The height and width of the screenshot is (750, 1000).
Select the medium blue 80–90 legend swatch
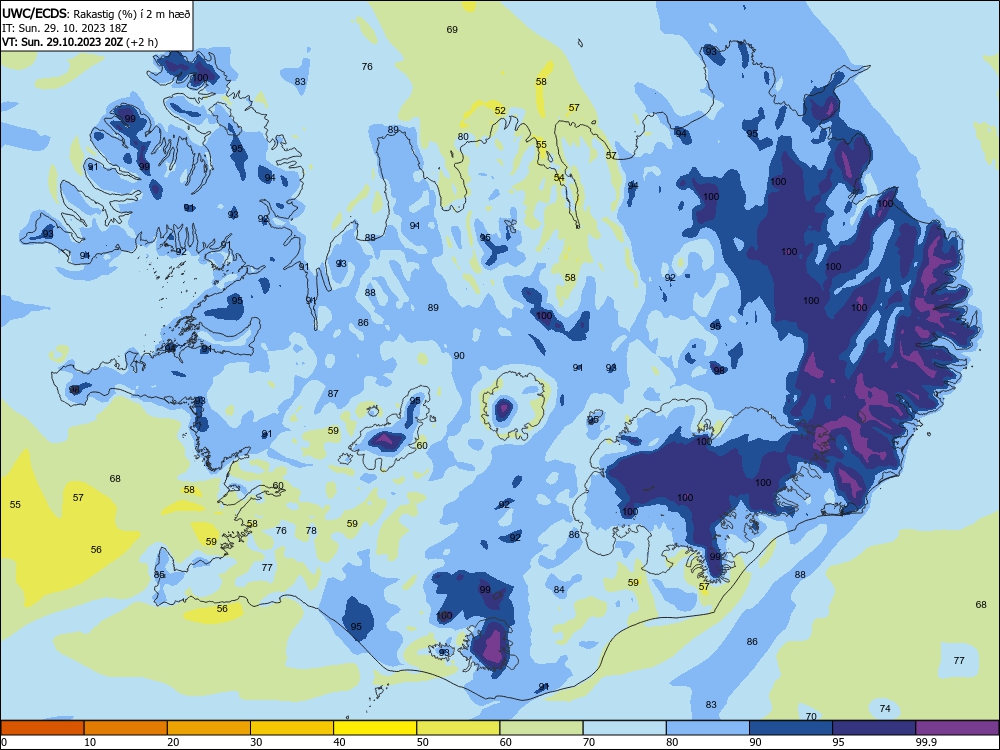pos(708,728)
